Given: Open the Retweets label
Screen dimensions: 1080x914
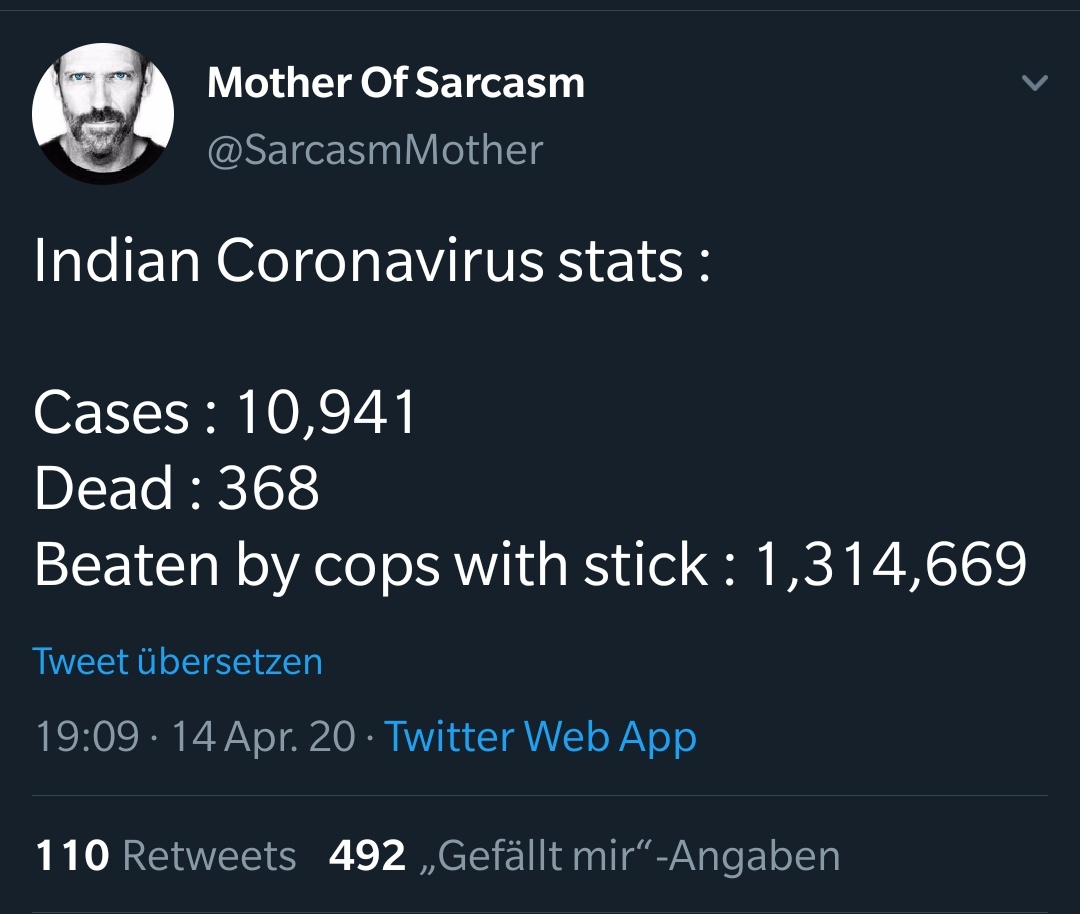Looking at the screenshot, I should pyautogui.click(x=209, y=856).
